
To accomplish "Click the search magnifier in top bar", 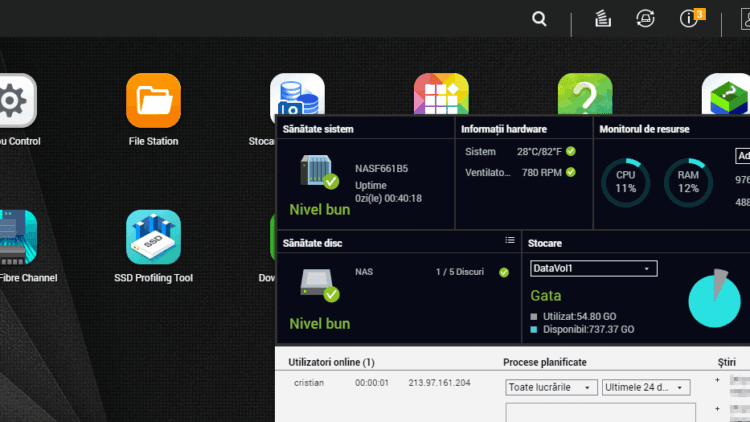I will [x=540, y=19].
